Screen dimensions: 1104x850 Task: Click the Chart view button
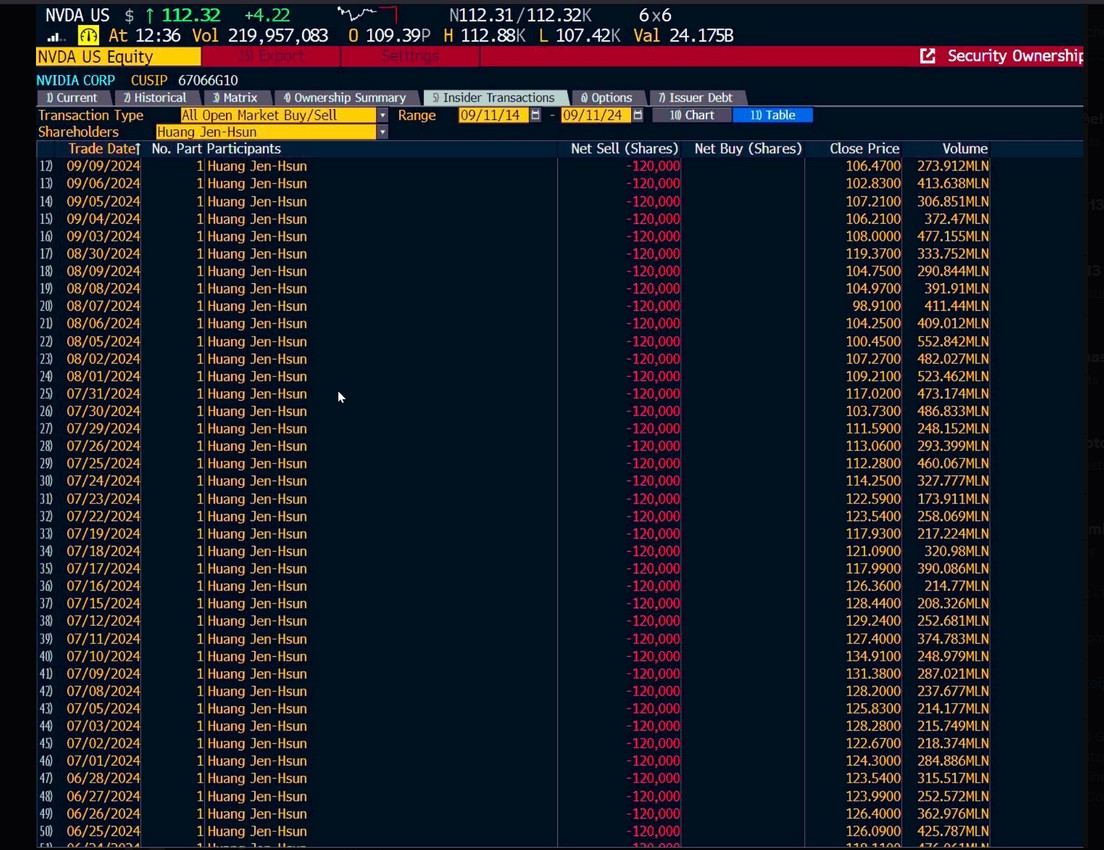[x=692, y=115]
